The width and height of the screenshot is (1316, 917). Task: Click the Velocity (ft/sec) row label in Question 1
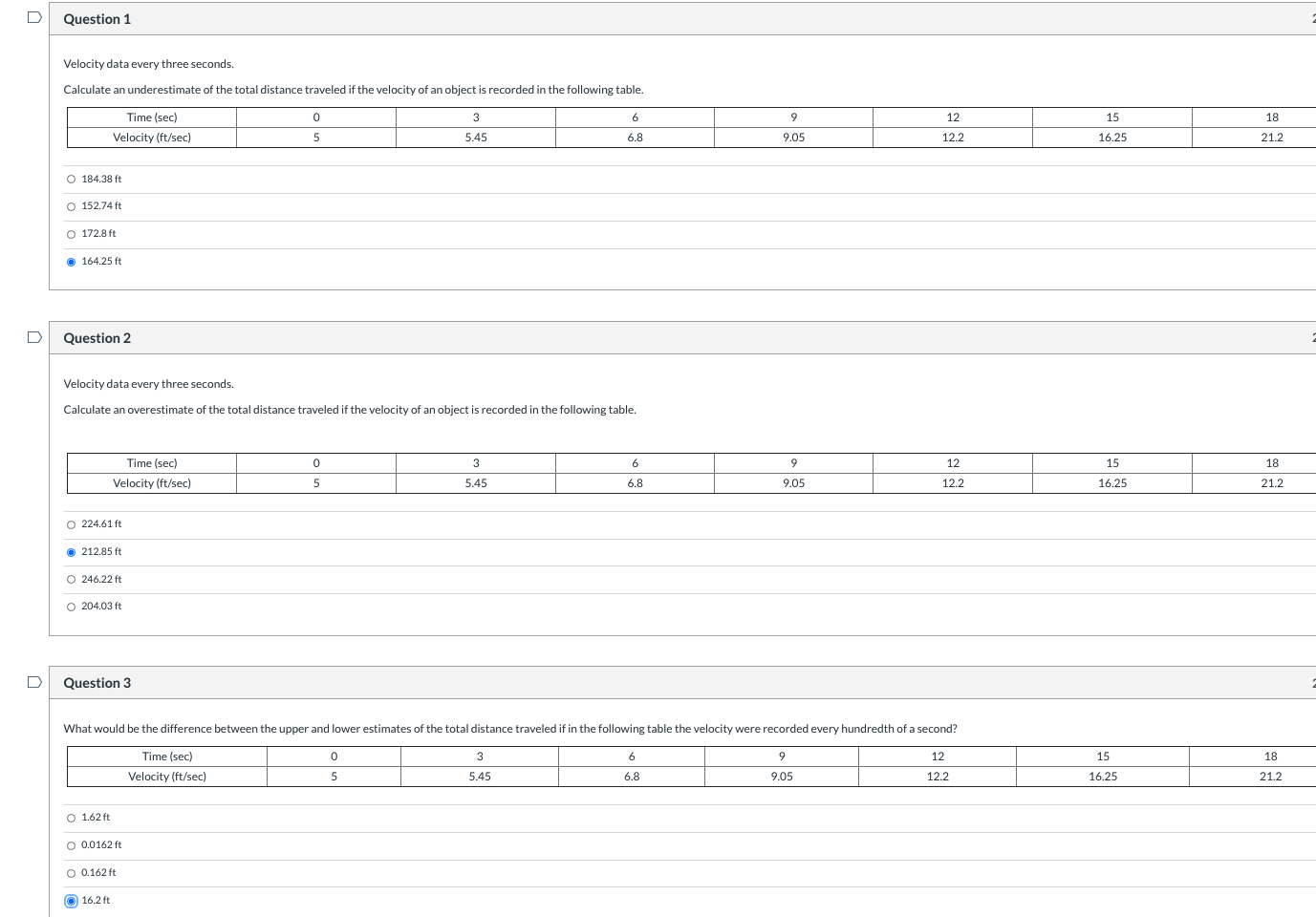point(152,137)
